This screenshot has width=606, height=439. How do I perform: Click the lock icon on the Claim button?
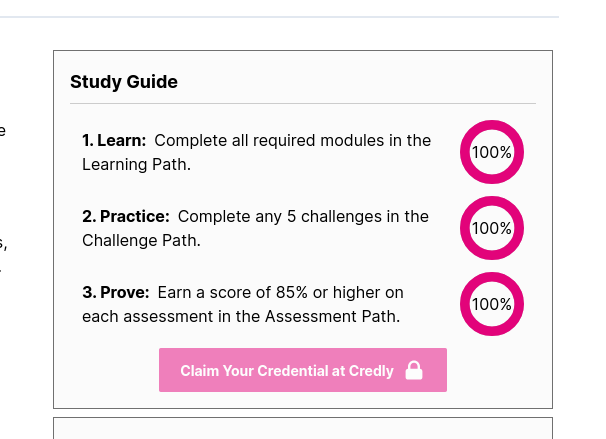click(414, 371)
